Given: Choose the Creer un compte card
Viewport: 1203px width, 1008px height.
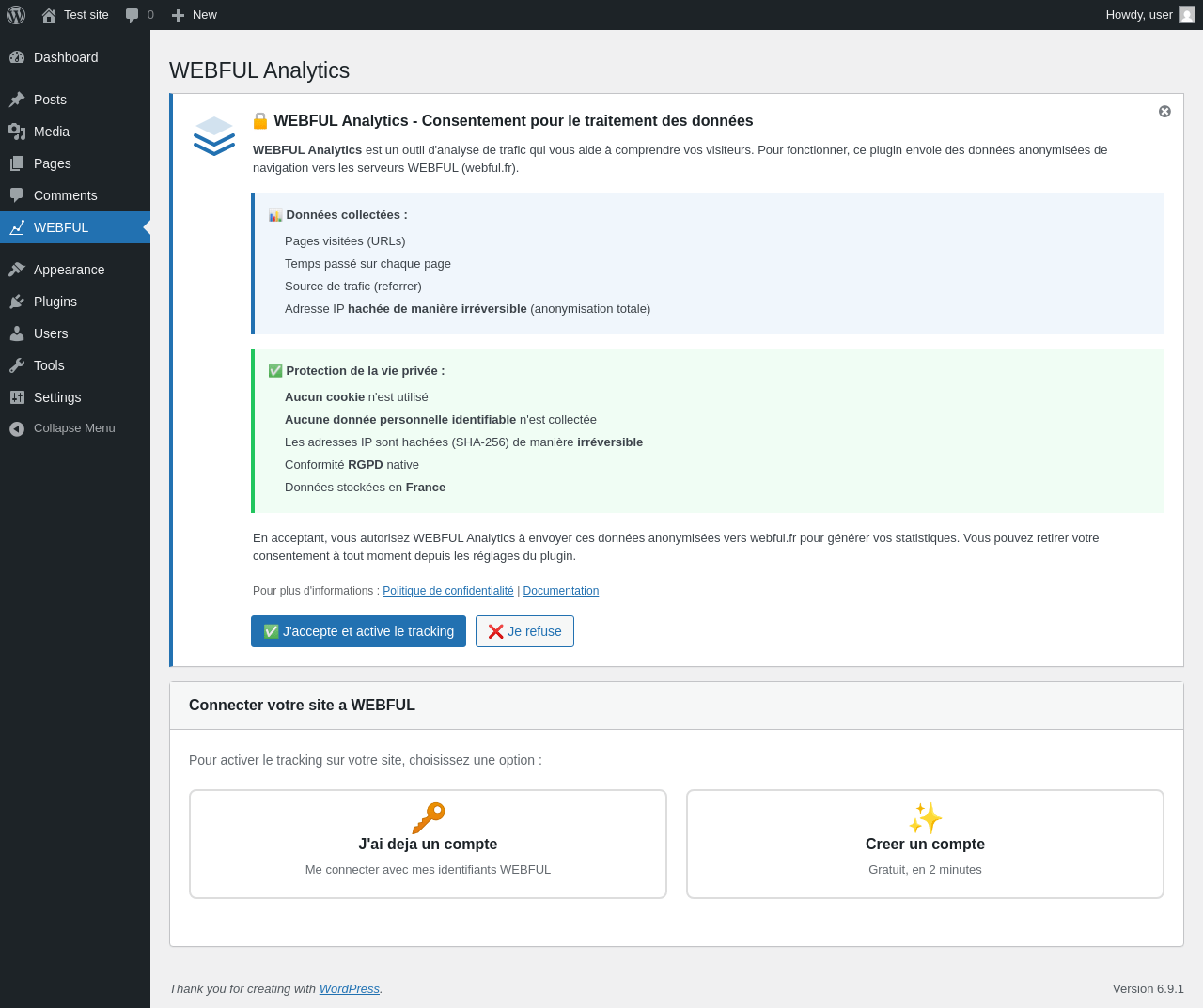Looking at the screenshot, I should 925,844.
